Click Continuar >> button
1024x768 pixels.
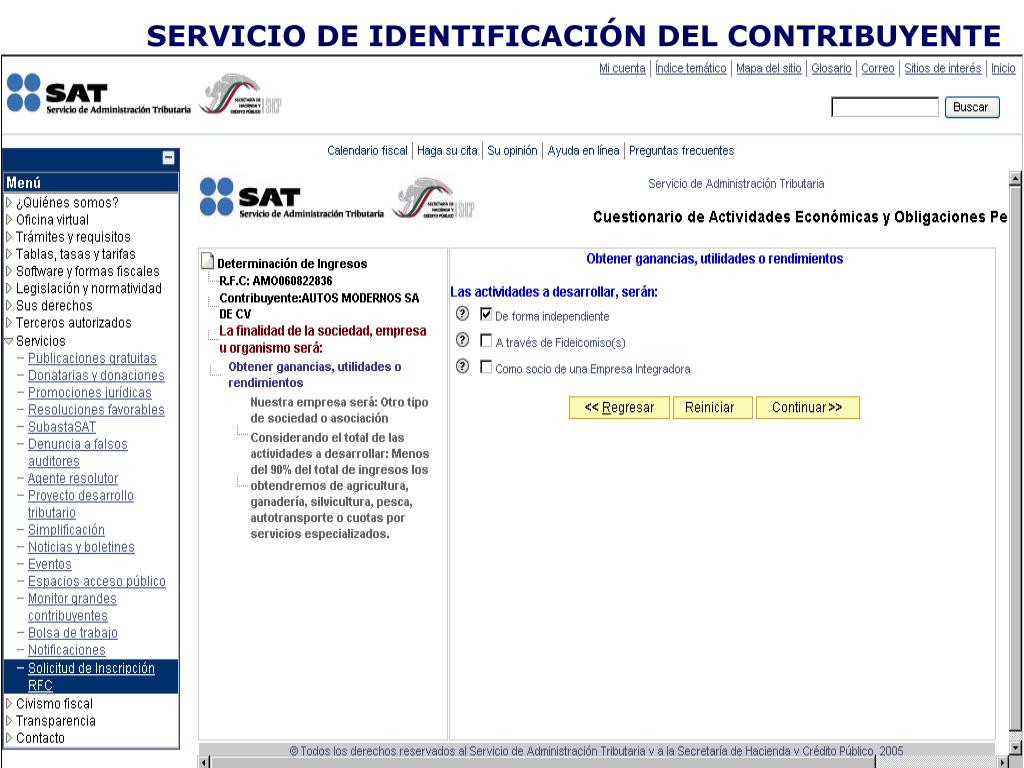click(x=807, y=408)
